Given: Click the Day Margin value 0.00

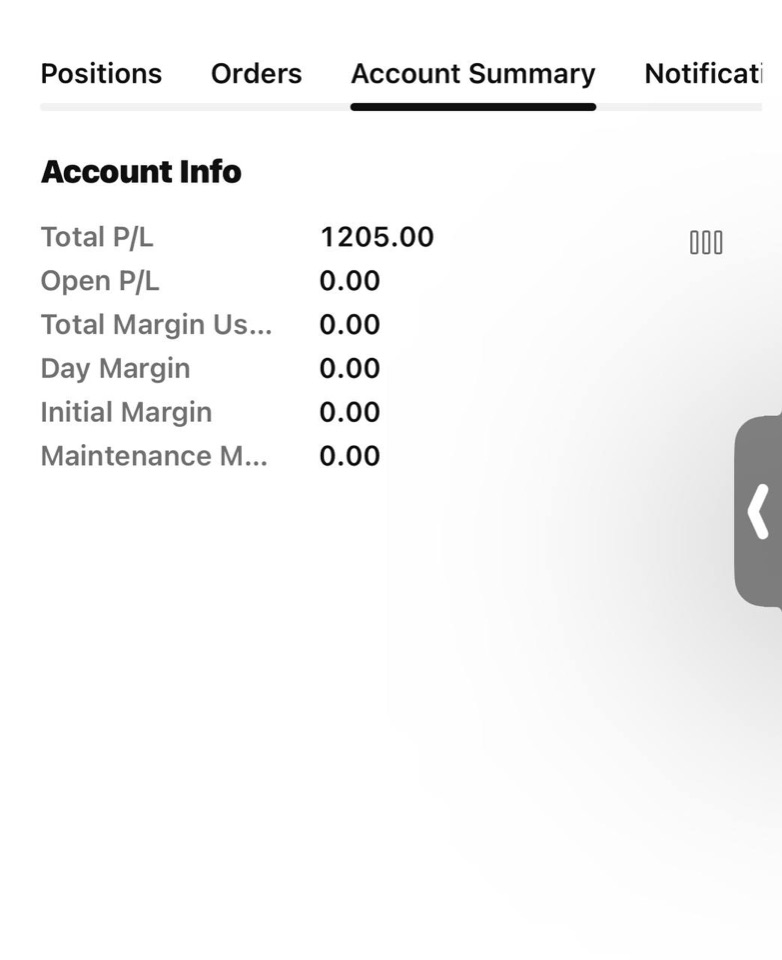Looking at the screenshot, I should tap(350, 369).
